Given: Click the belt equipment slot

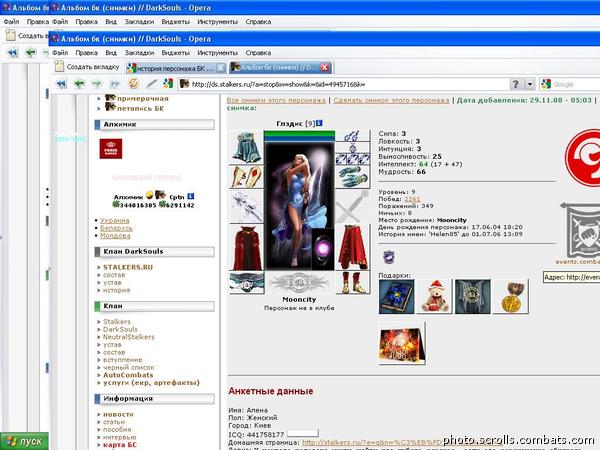Looking at the screenshot, I should (246, 283).
